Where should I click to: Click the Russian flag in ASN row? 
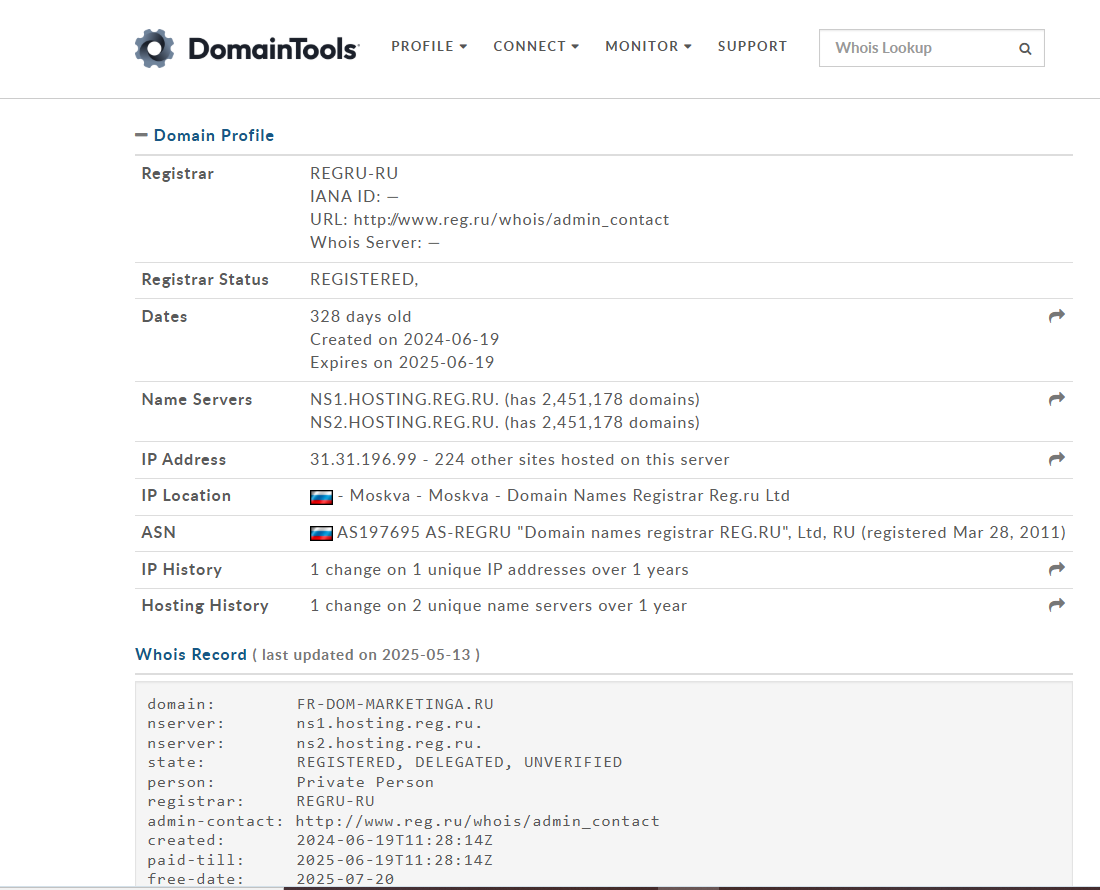[321, 533]
